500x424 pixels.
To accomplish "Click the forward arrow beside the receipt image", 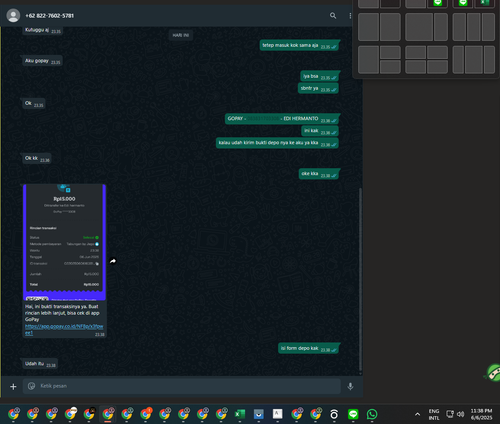I will [113, 261].
